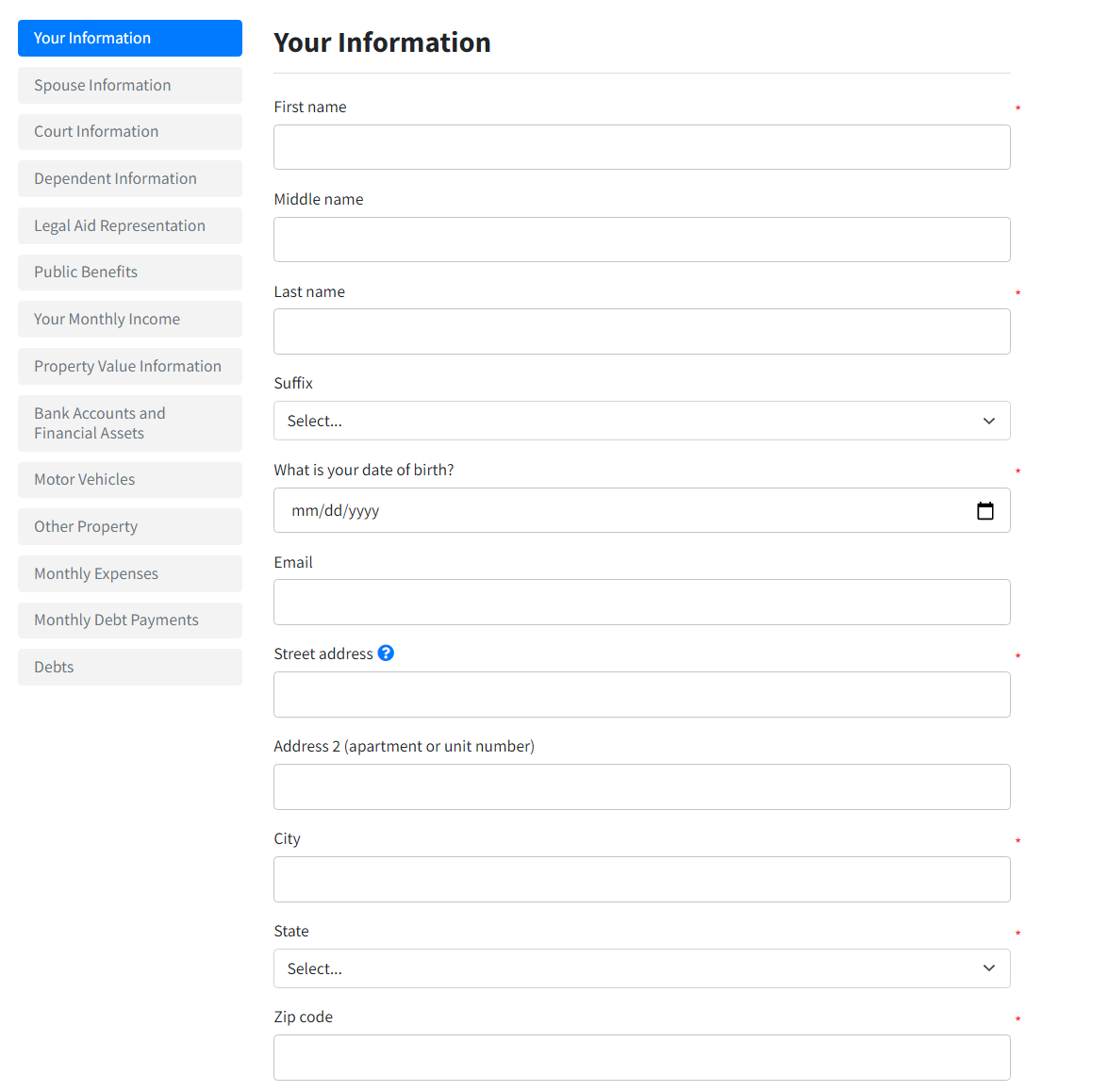Open the Public Benefits section
Image resolution: width=1108 pixels, height=1092 pixels.
130,273
